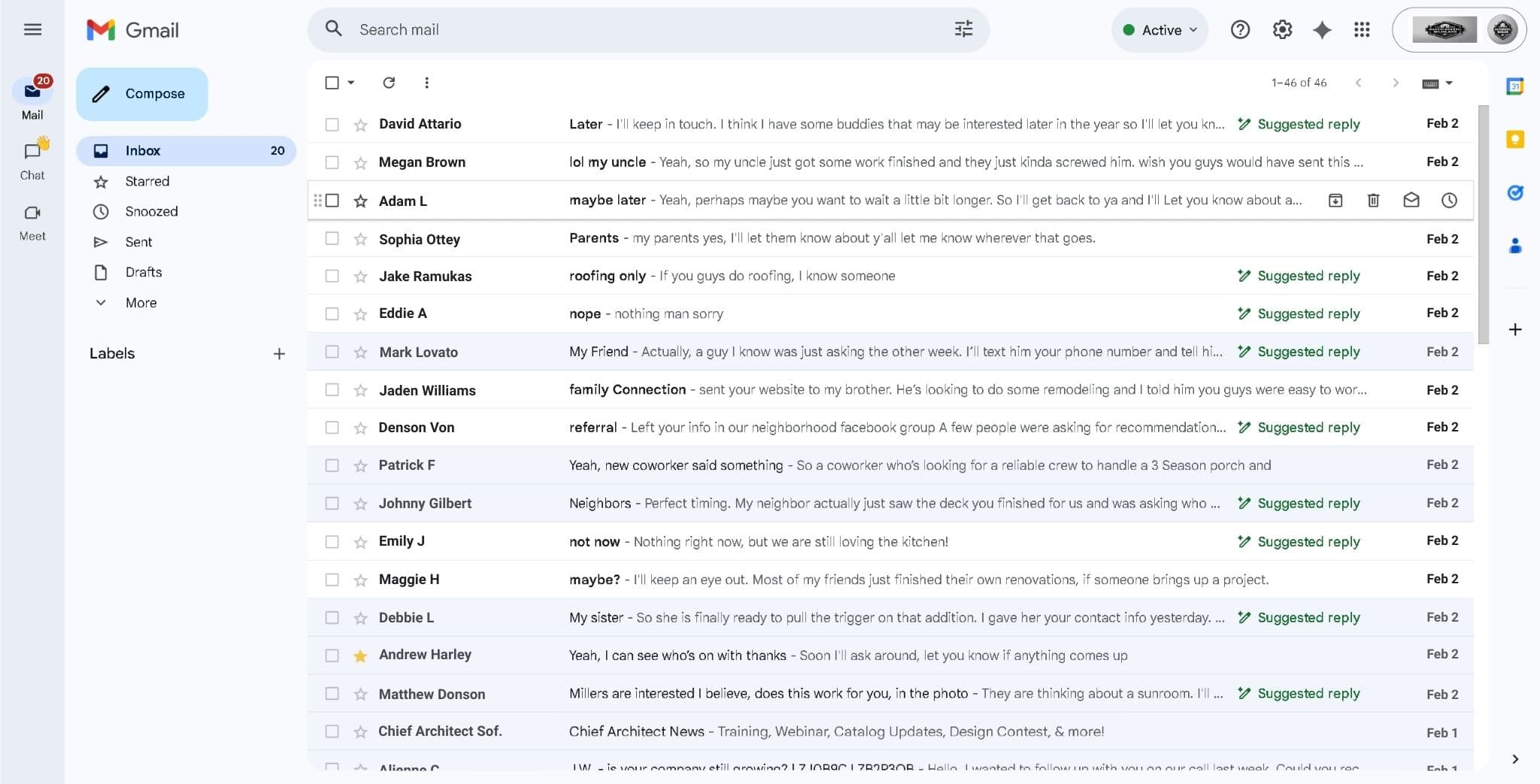Select all conversations checkbox
This screenshot has width=1540, height=784.
(332, 83)
